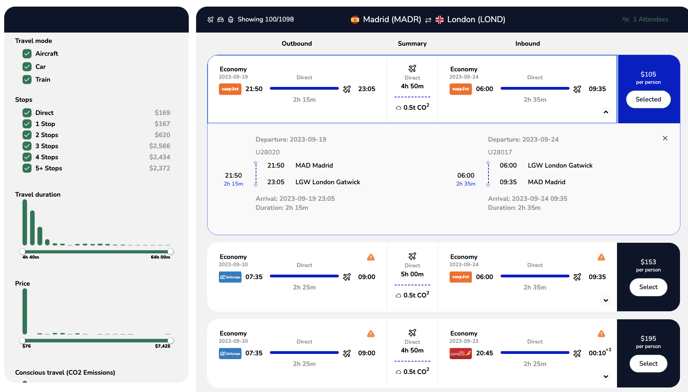Click the Price slider maximum handle
Screen dimensions: 688x392
coord(170,340)
